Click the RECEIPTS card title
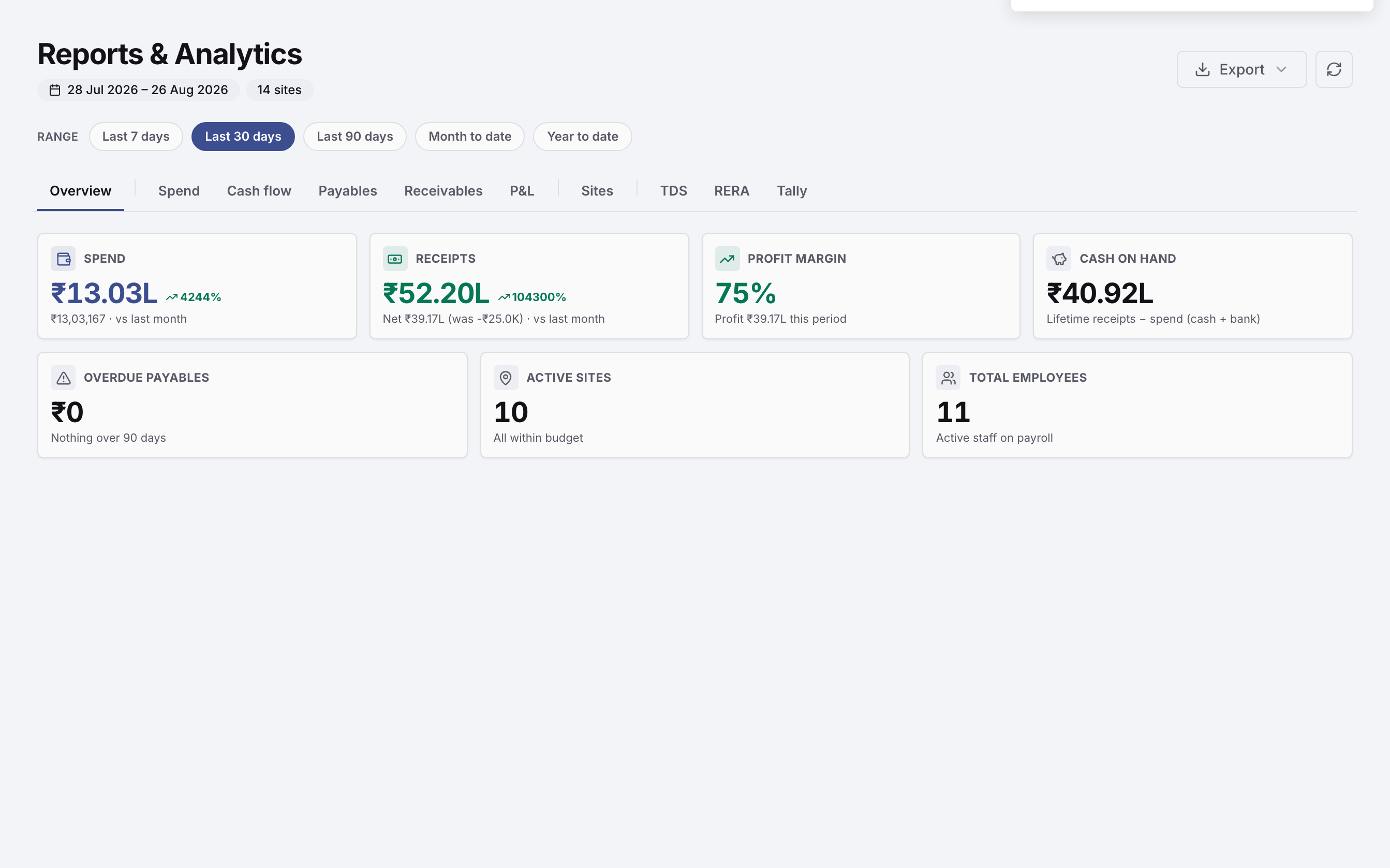This screenshot has width=1390, height=868. pos(446,259)
